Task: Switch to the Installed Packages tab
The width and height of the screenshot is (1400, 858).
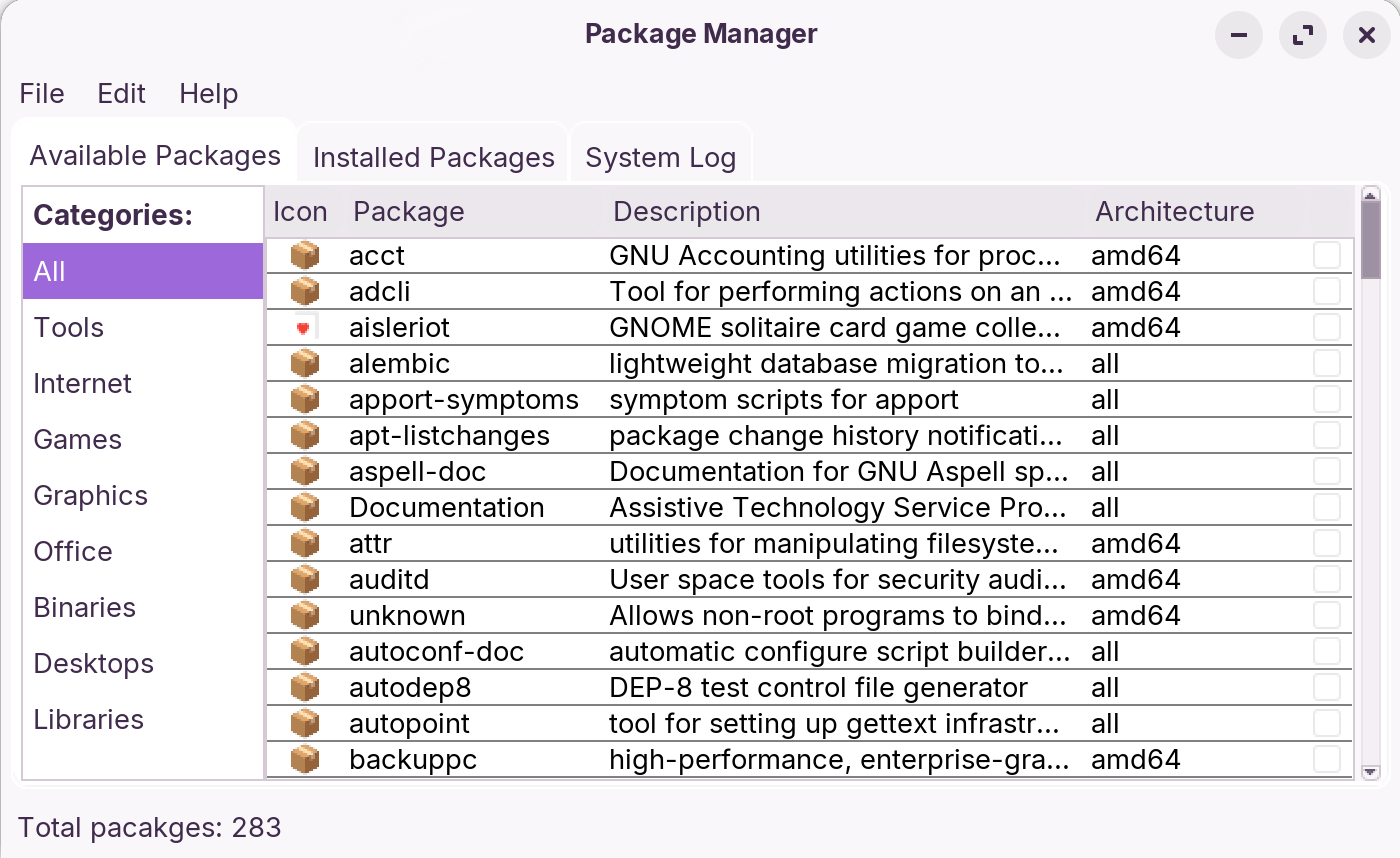Action: (x=433, y=157)
